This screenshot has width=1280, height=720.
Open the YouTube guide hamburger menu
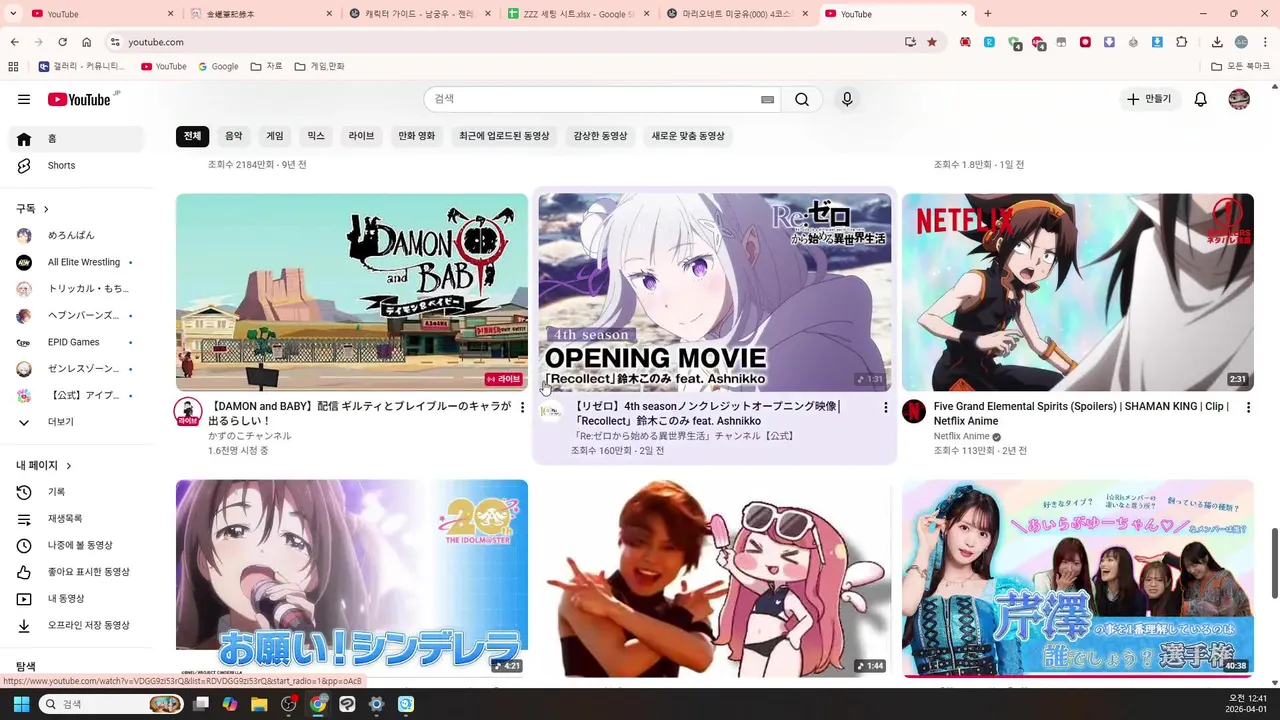(24, 99)
